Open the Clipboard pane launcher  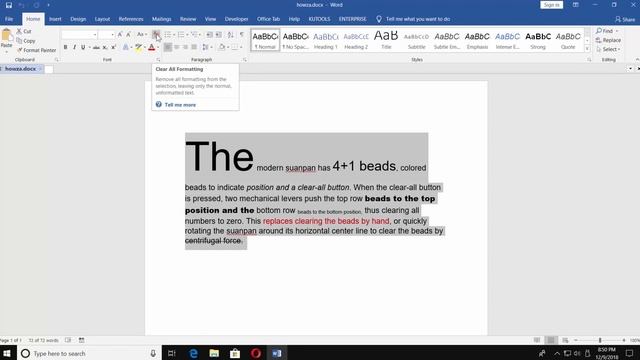coord(57,60)
